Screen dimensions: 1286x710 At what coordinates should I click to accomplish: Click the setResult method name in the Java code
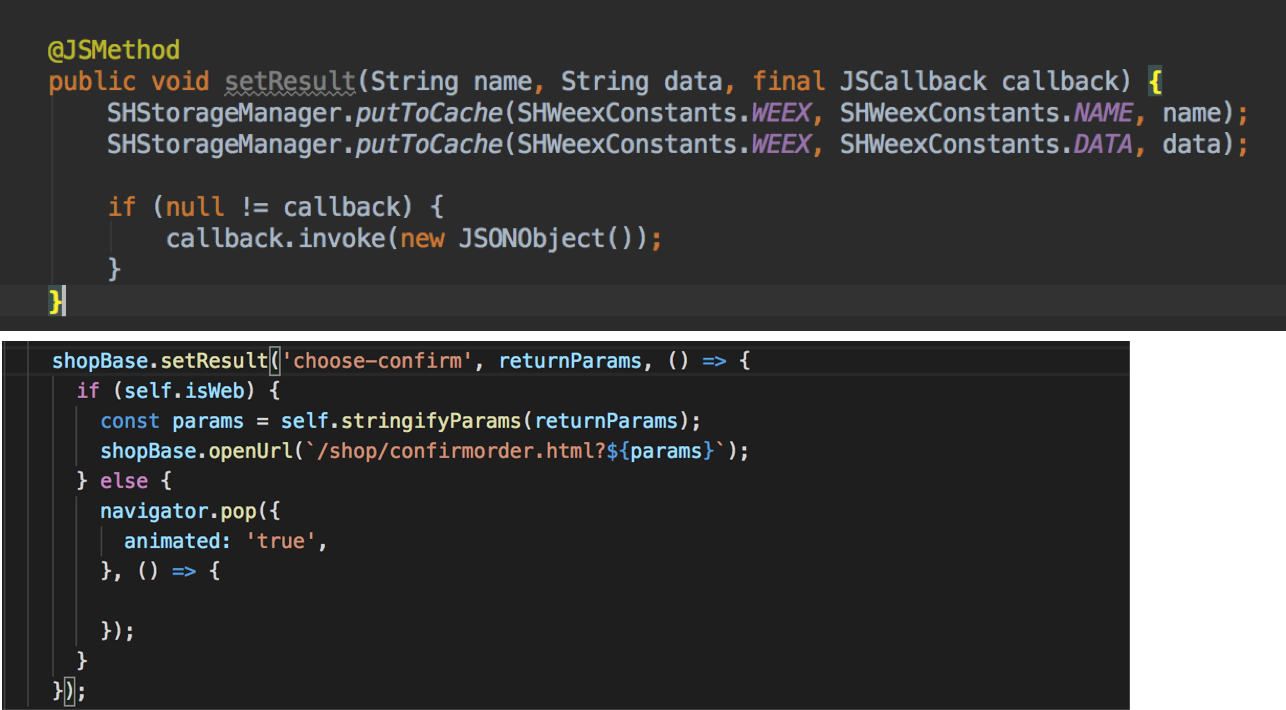[x=290, y=81]
